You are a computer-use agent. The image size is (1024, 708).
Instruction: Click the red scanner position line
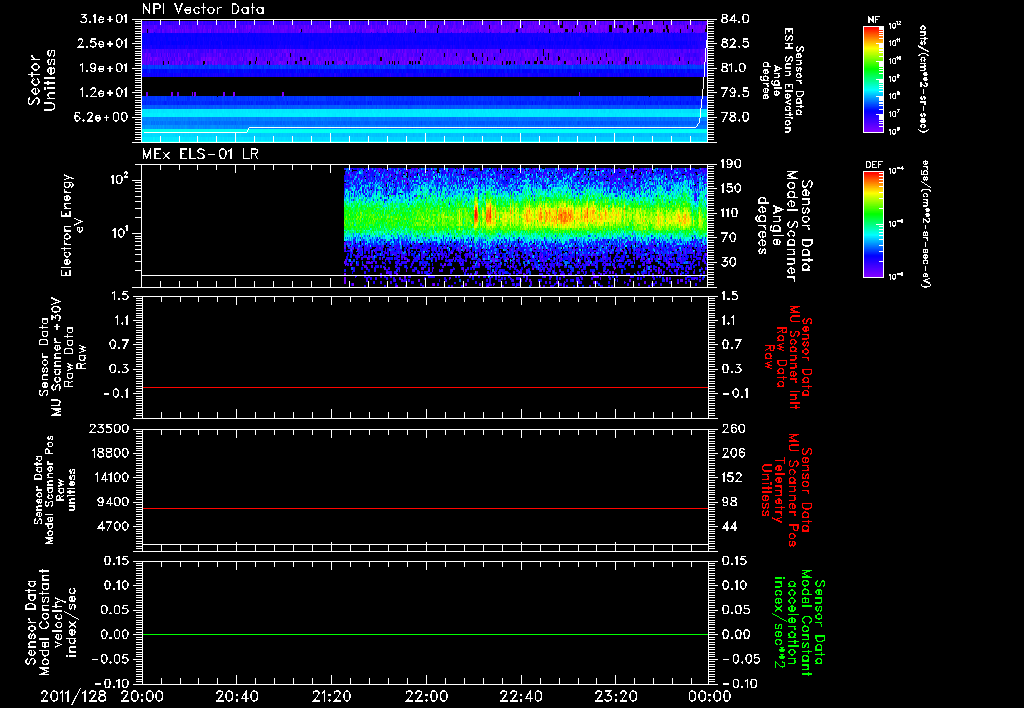click(x=425, y=509)
